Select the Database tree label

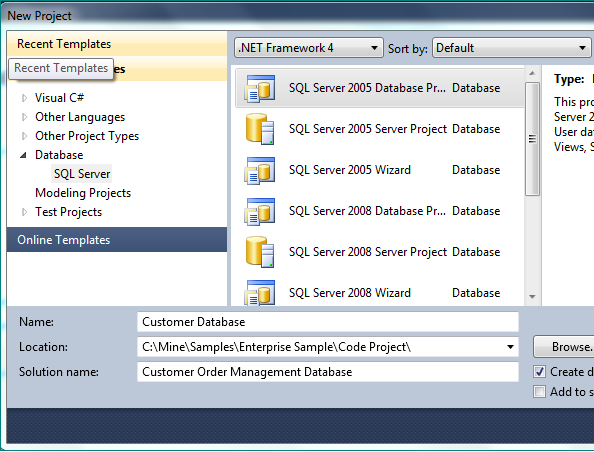59,155
